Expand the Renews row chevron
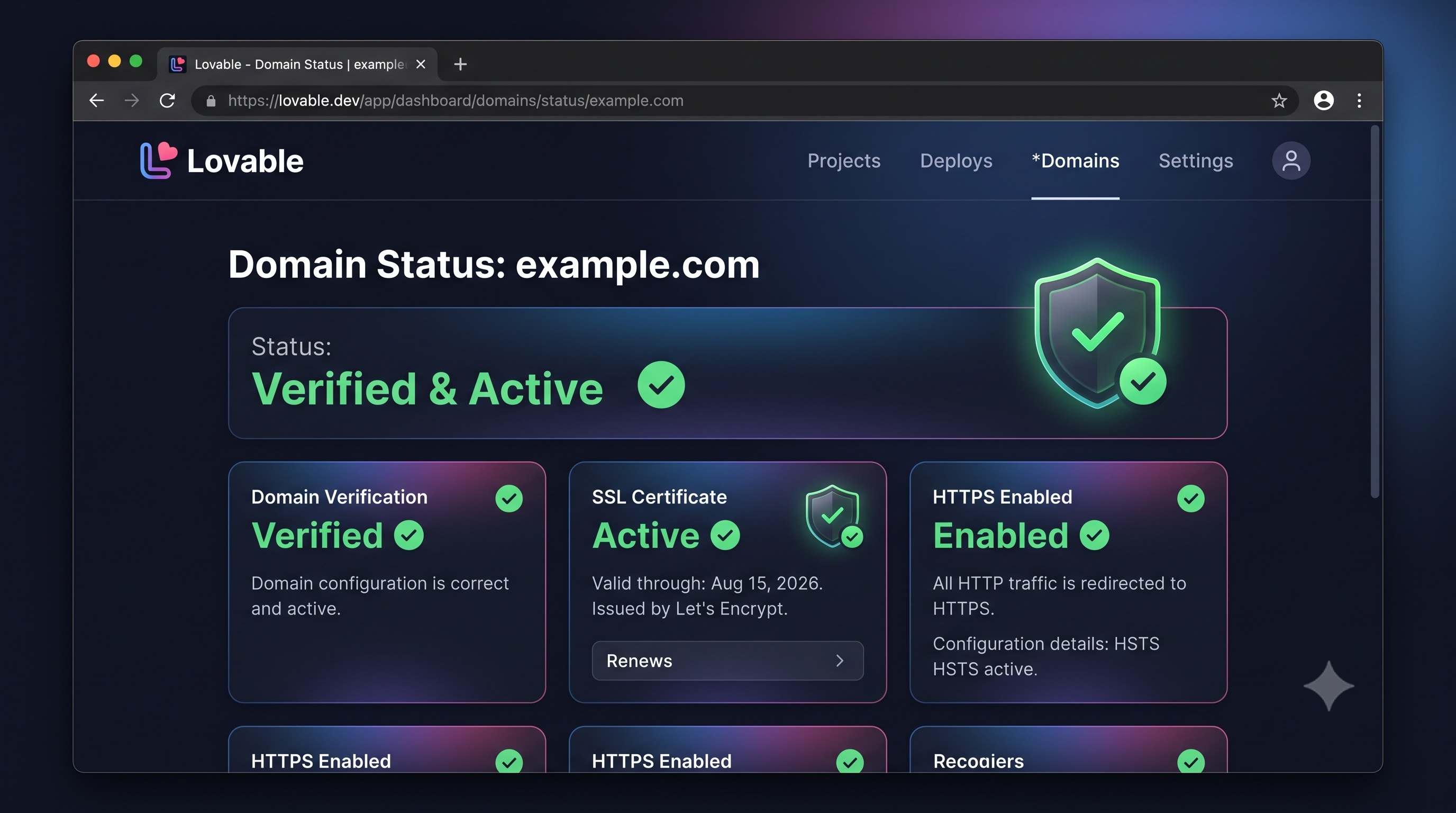Screen dimensions: 1456x813 [x=840, y=661]
